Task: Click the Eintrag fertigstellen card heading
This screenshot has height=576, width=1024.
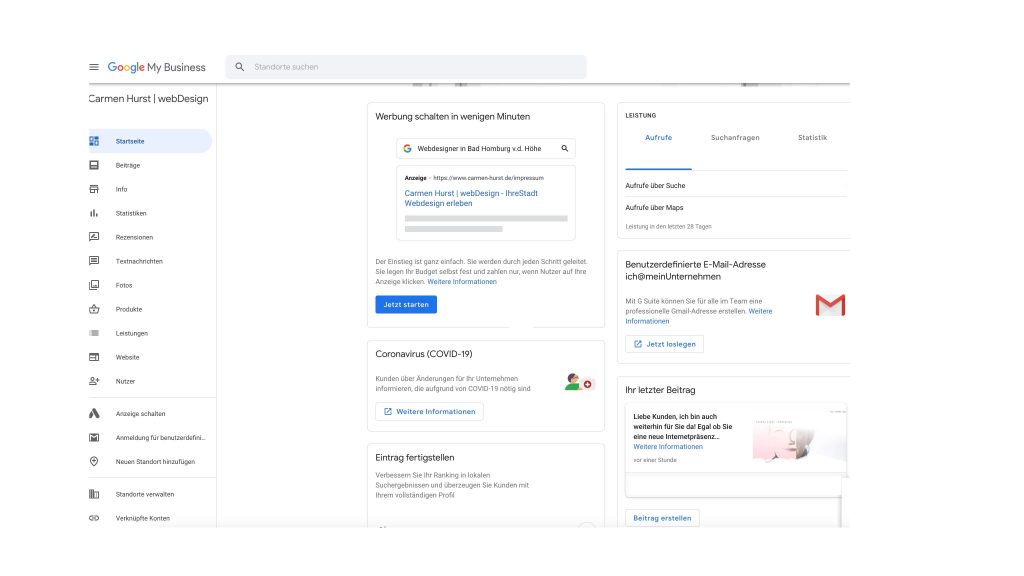Action: click(415, 458)
